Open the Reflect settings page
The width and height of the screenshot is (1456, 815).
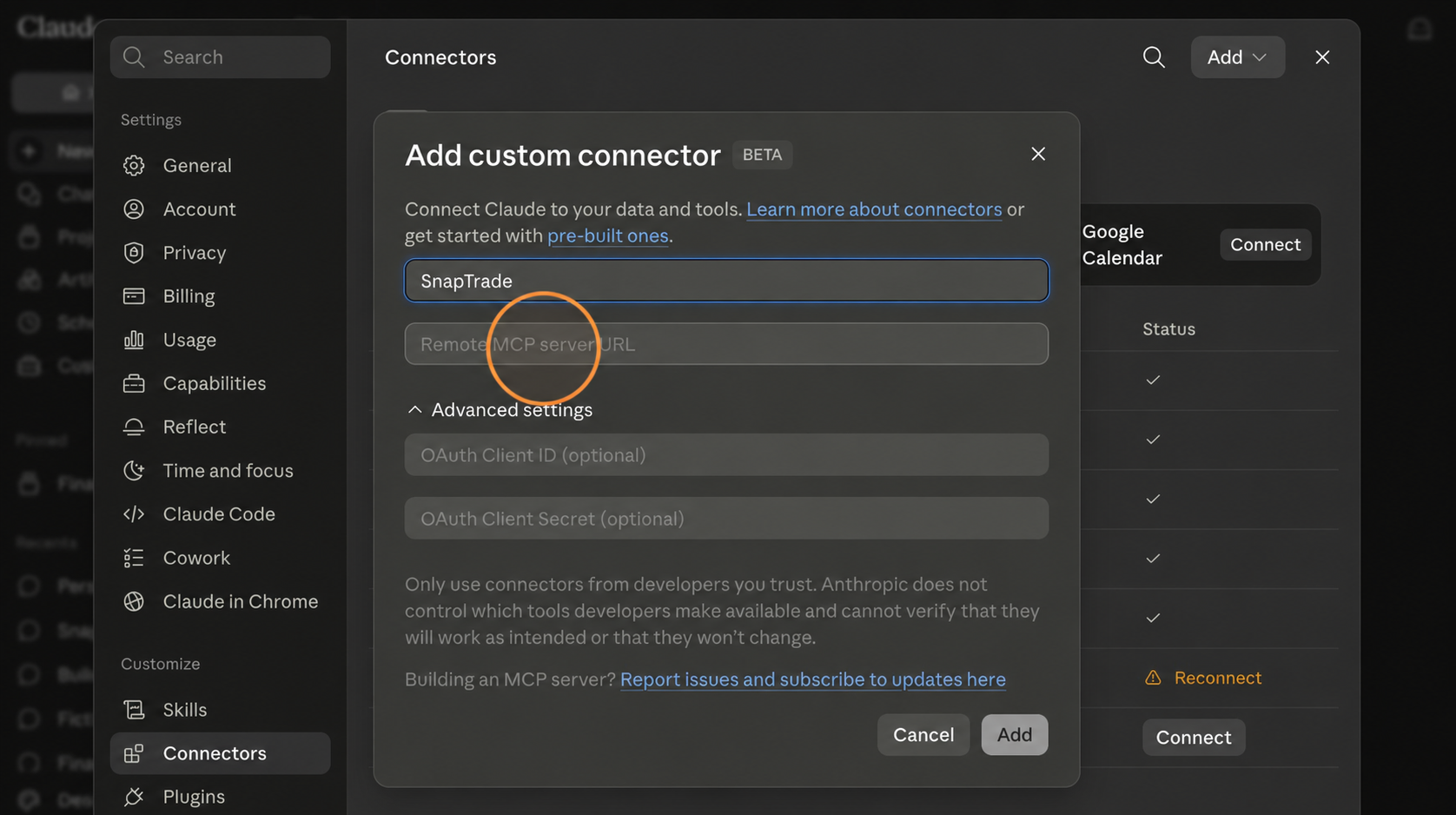point(220,427)
